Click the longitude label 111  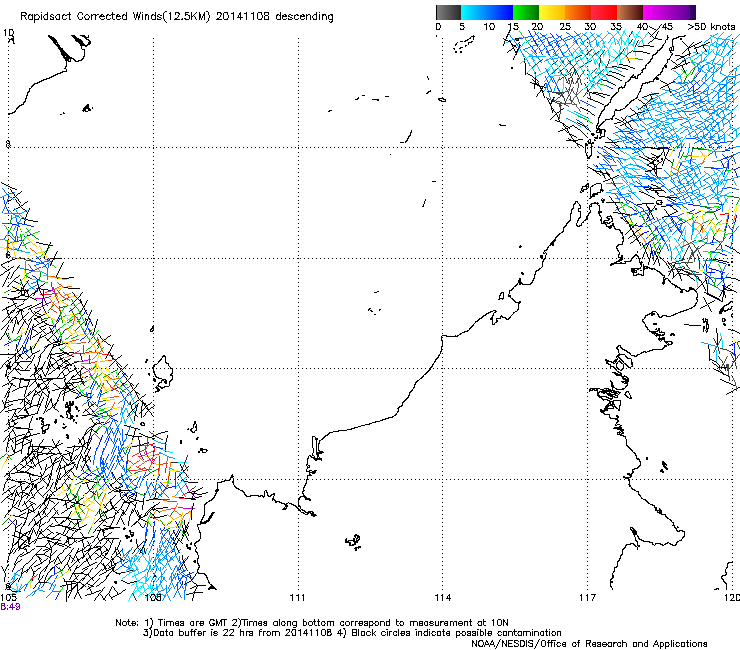pyautogui.click(x=297, y=598)
